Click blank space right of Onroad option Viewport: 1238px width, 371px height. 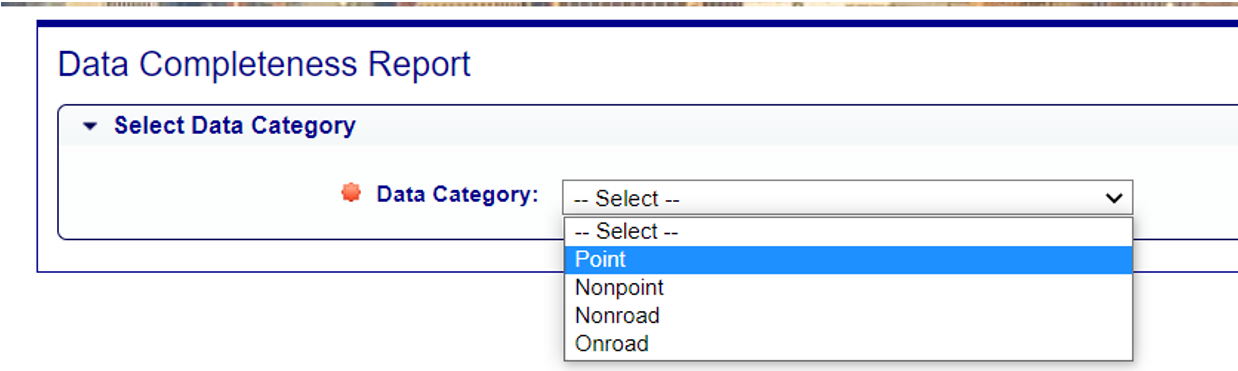coord(890,344)
